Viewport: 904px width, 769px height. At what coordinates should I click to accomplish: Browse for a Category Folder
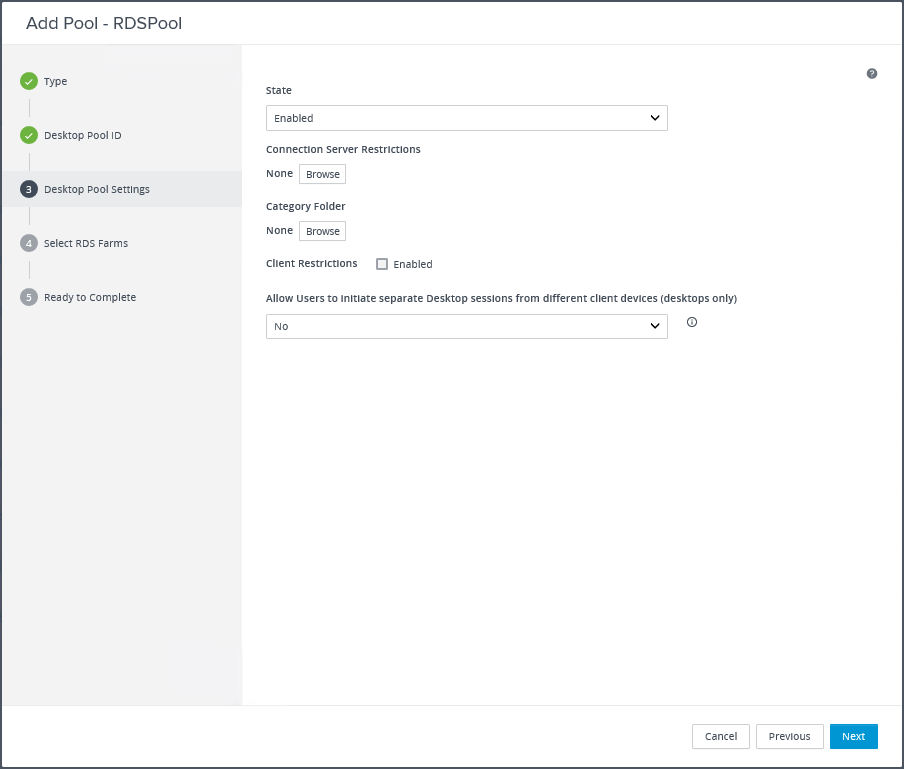(x=322, y=231)
